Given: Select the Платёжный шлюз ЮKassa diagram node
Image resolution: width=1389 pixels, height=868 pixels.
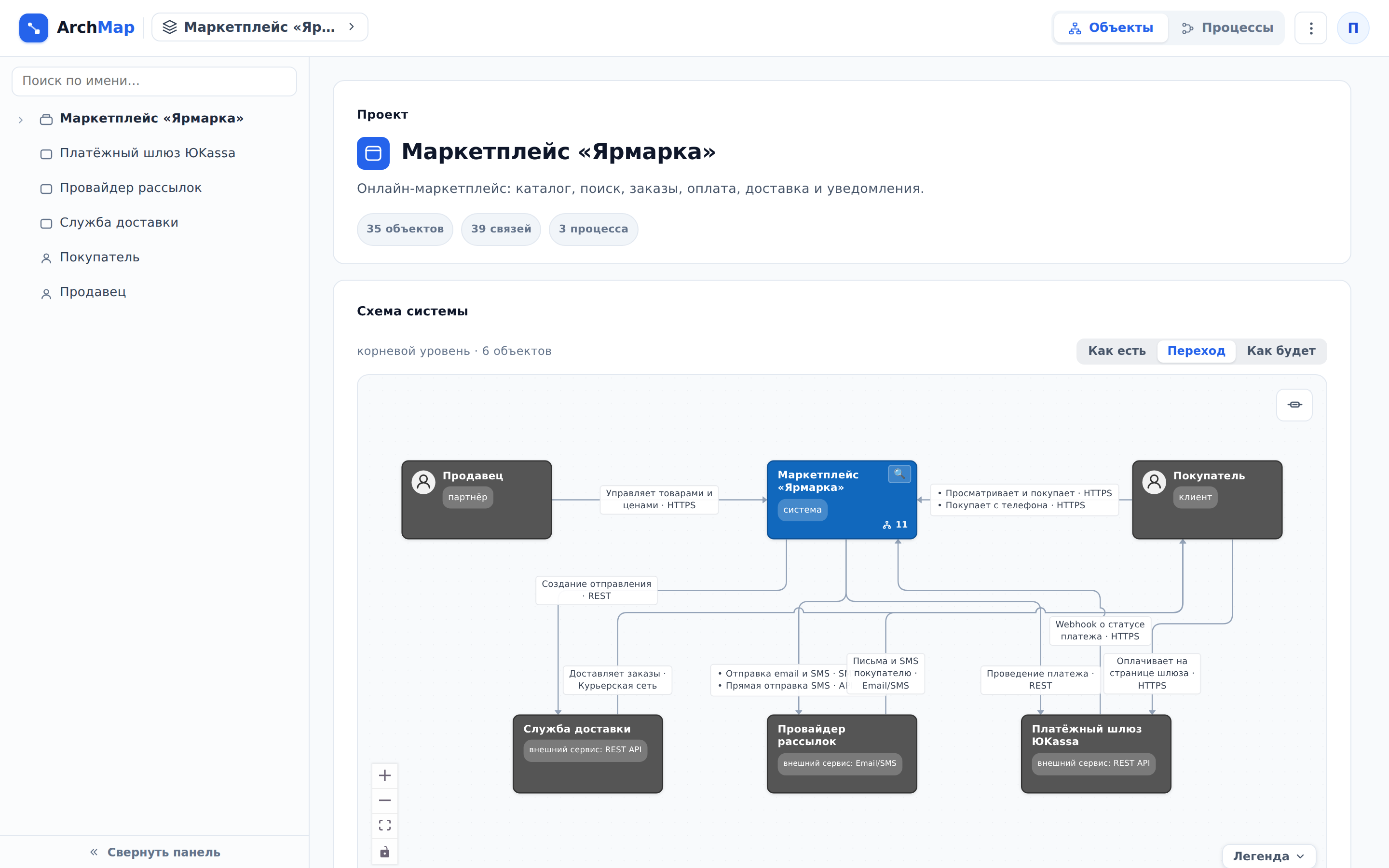Looking at the screenshot, I should point(1096,754).
